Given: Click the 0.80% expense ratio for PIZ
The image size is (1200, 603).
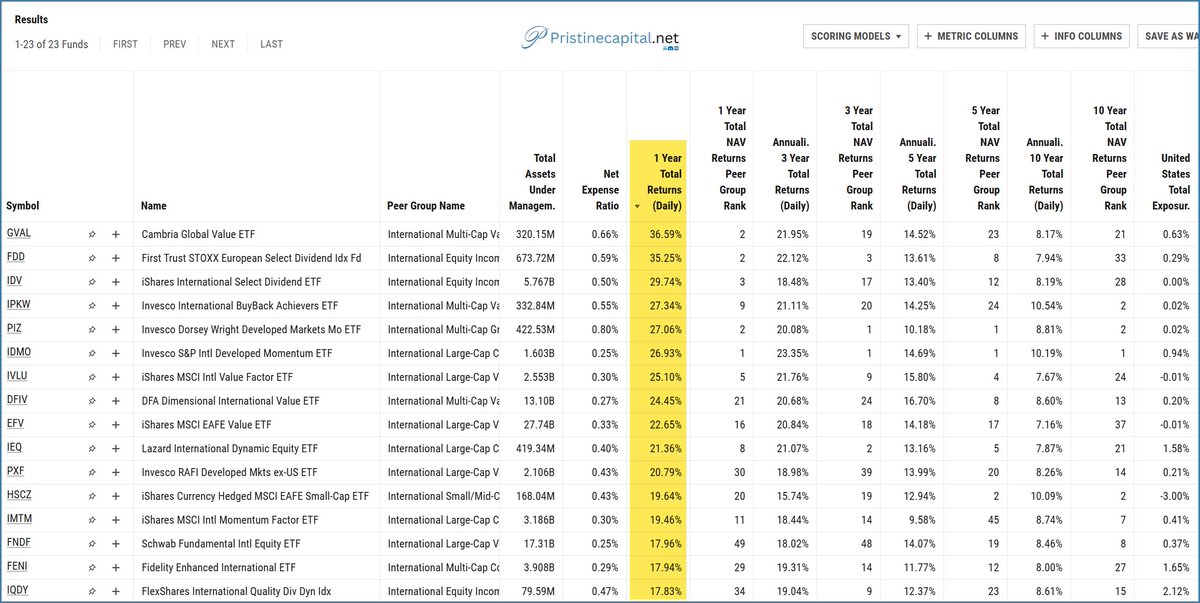Looking at the screenshot, I should [605, 329].
